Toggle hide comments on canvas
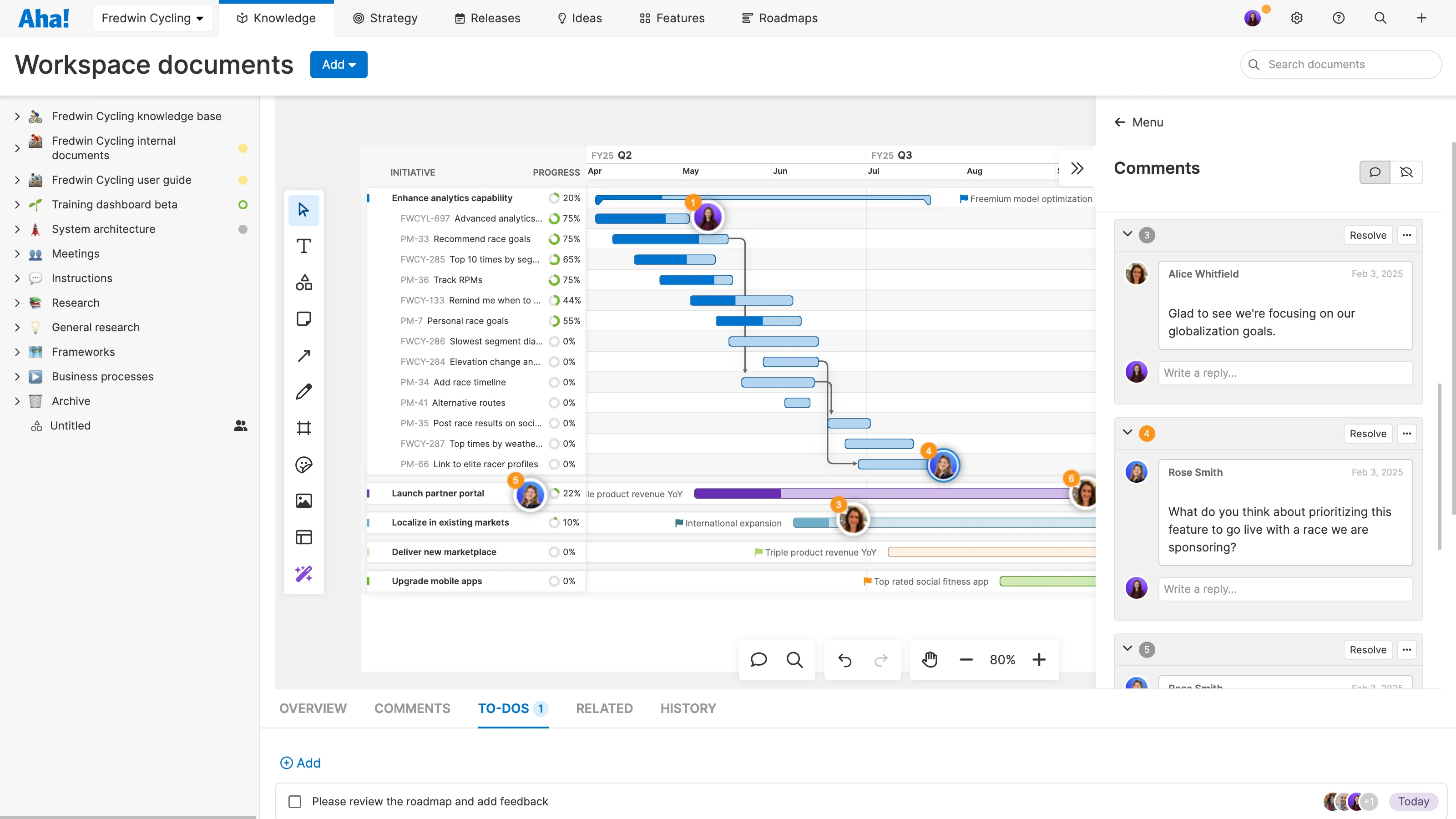 [x=1406, y=172]
